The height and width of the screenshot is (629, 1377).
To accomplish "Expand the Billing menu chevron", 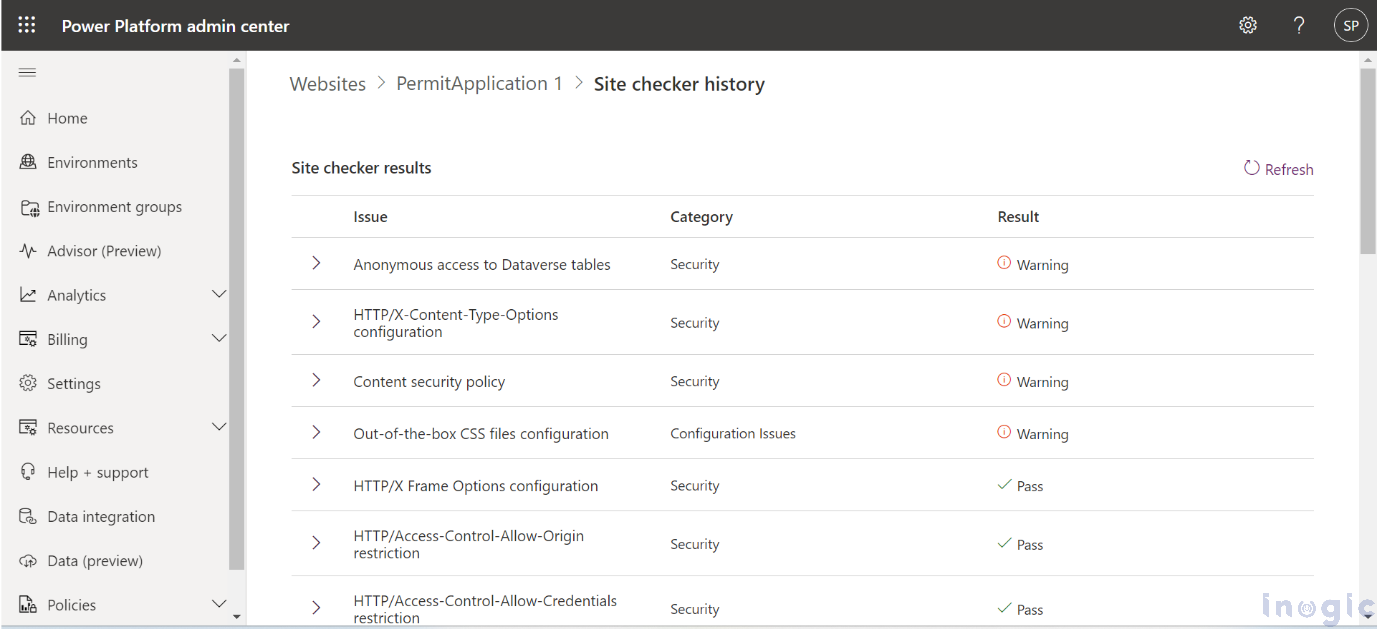I will (219, 338).
